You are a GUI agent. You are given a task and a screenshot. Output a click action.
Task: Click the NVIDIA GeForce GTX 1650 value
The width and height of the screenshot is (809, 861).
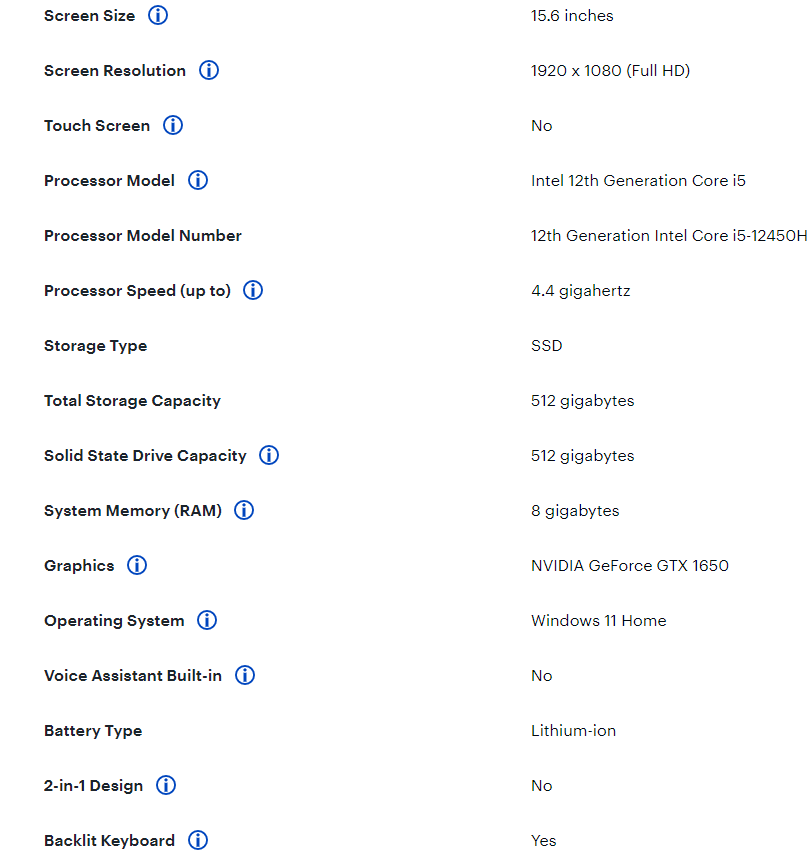(629, 566)
